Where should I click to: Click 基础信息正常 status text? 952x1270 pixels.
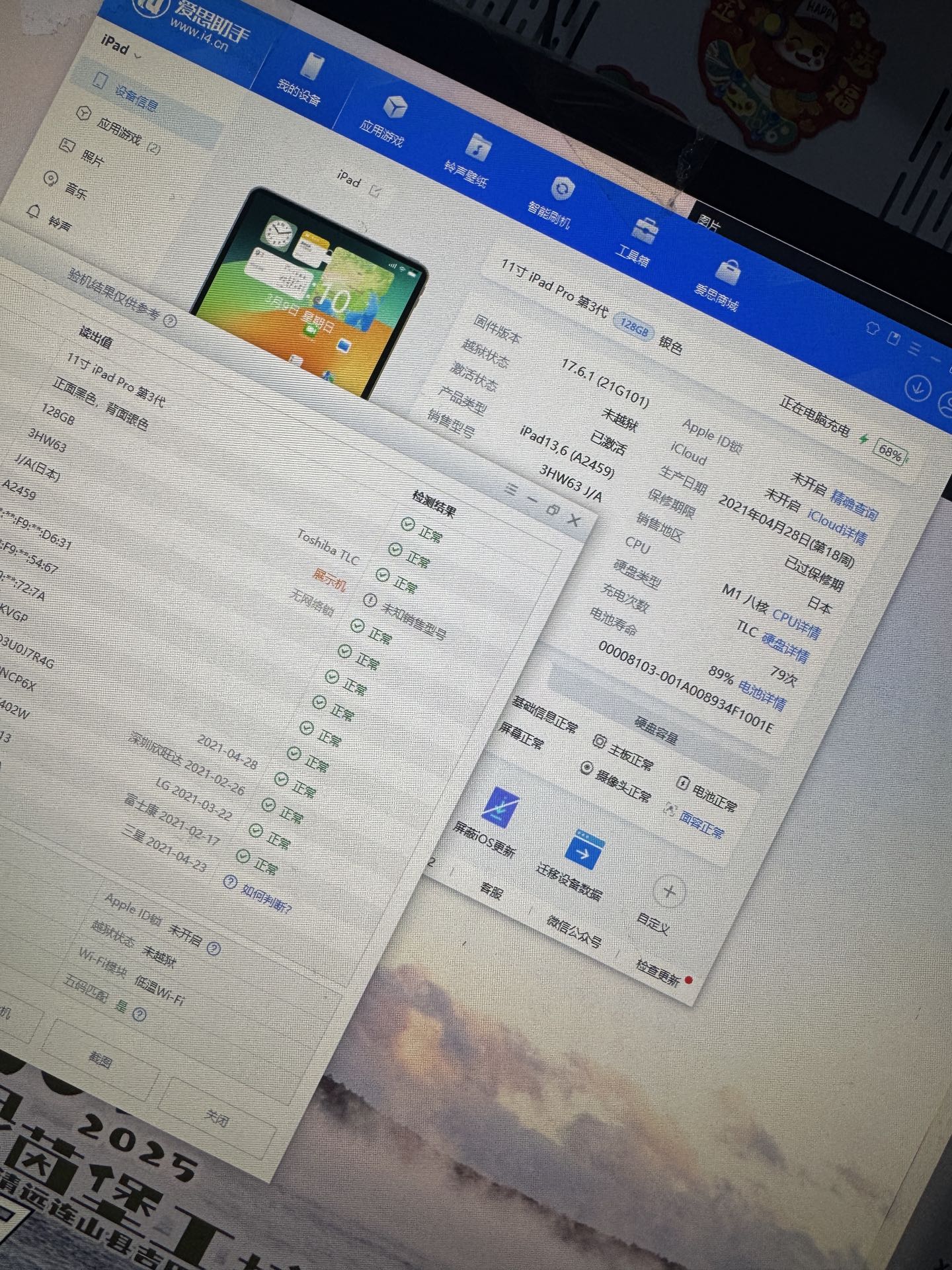click(x=545, y=714)
